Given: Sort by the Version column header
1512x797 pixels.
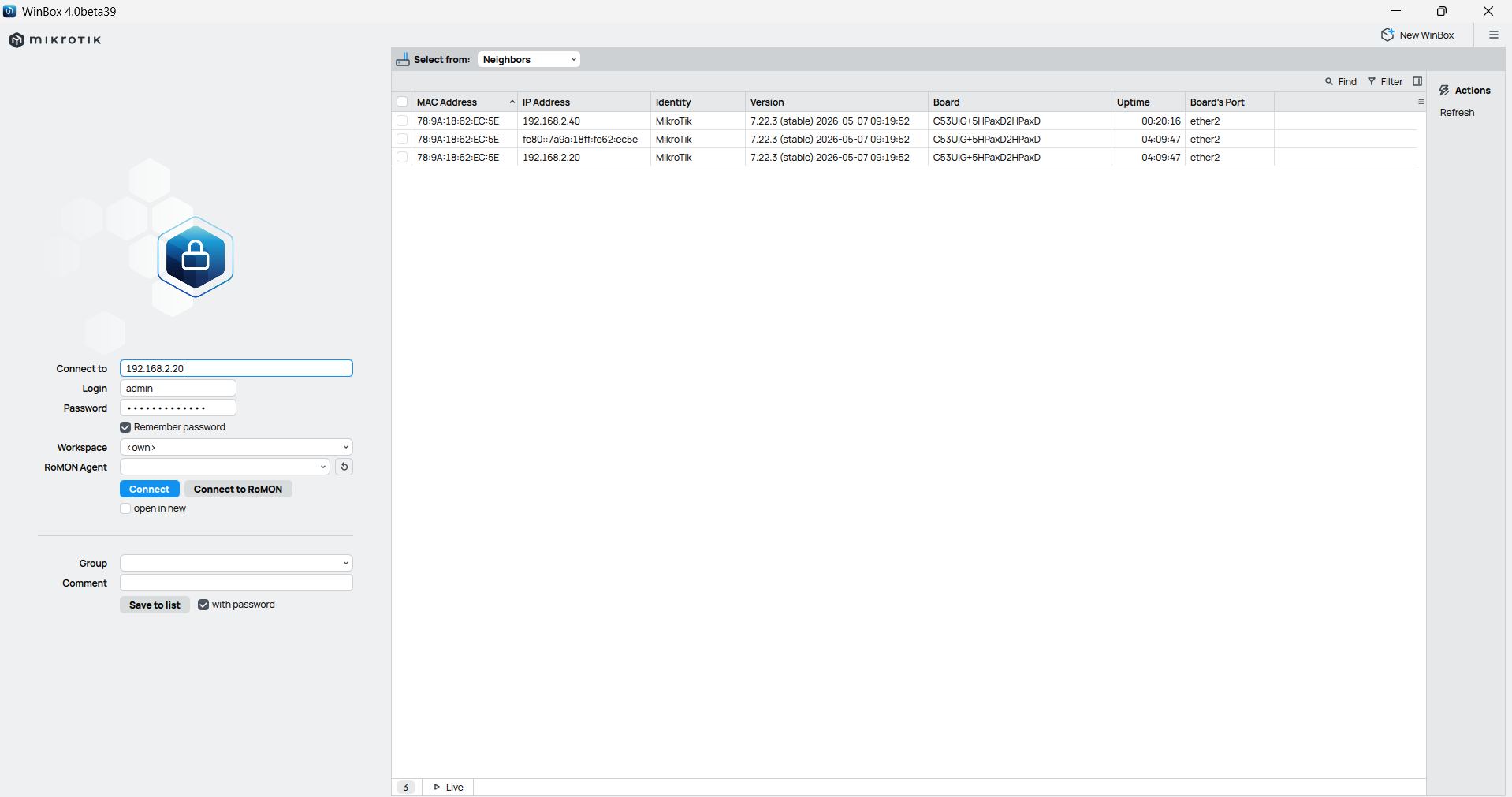Looking at the screenshot, I should click(x=836, y=102).
